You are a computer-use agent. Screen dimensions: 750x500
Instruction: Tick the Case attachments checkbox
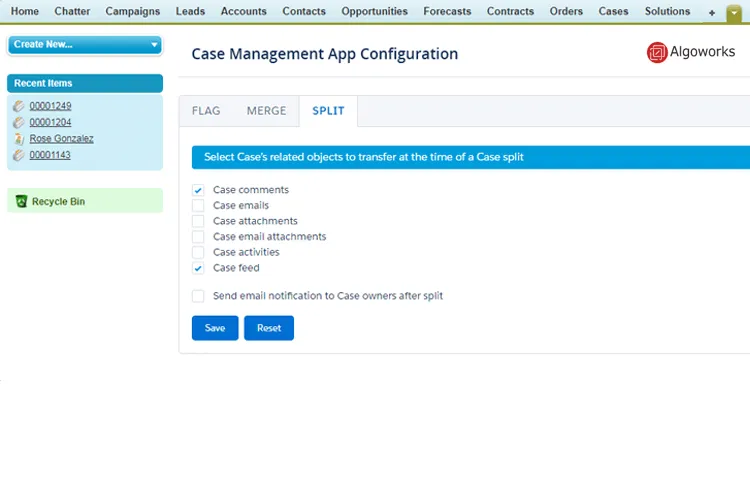(198, 221)
